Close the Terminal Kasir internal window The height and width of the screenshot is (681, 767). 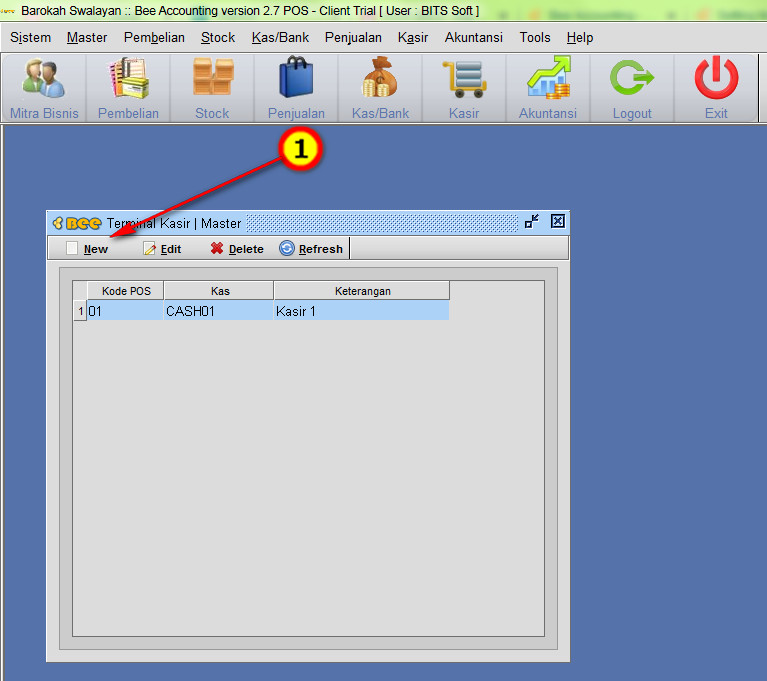pos(558,222)
